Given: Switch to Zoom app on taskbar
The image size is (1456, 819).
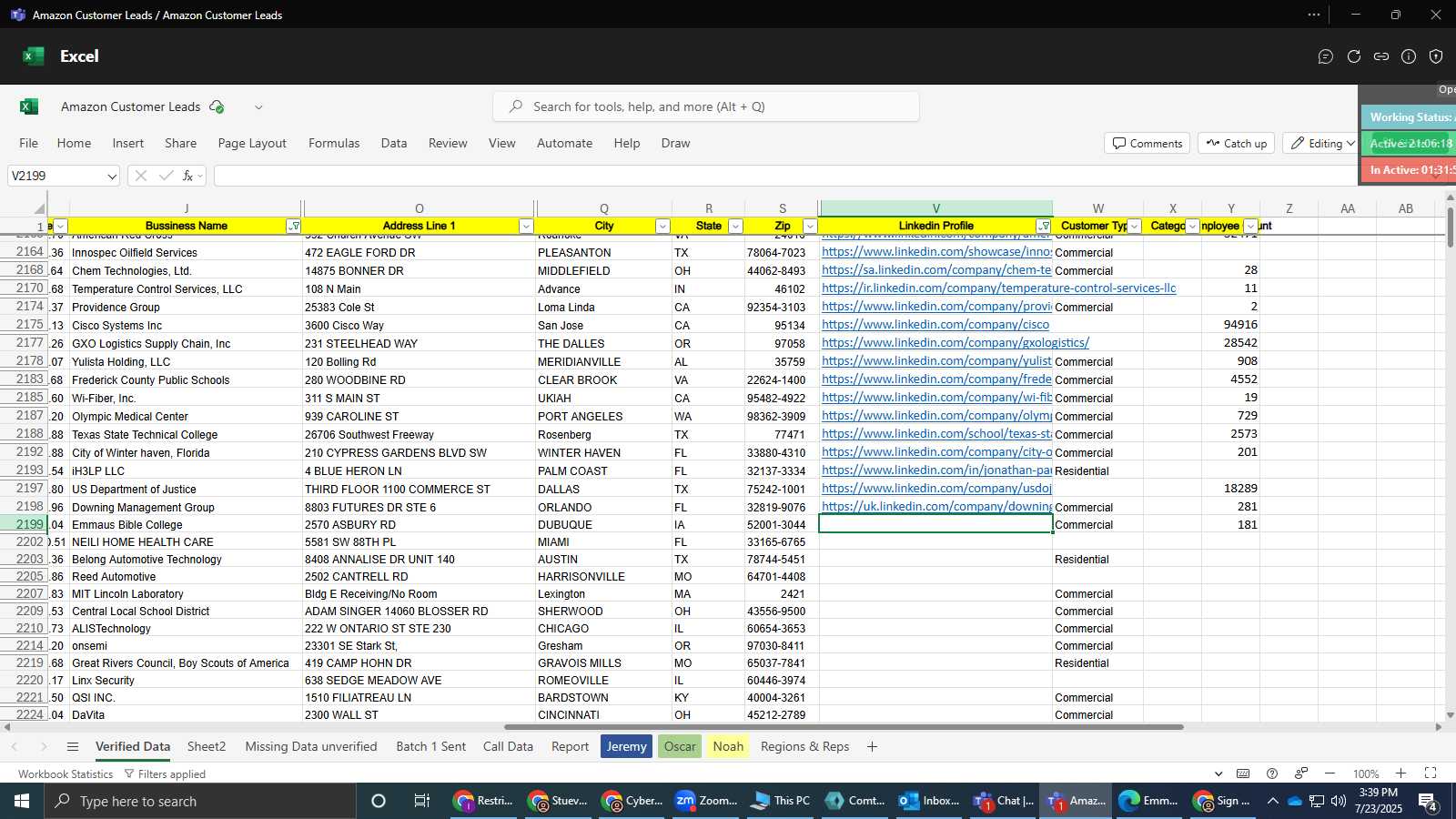Looking at the screenshot, I should click(706, 801).
